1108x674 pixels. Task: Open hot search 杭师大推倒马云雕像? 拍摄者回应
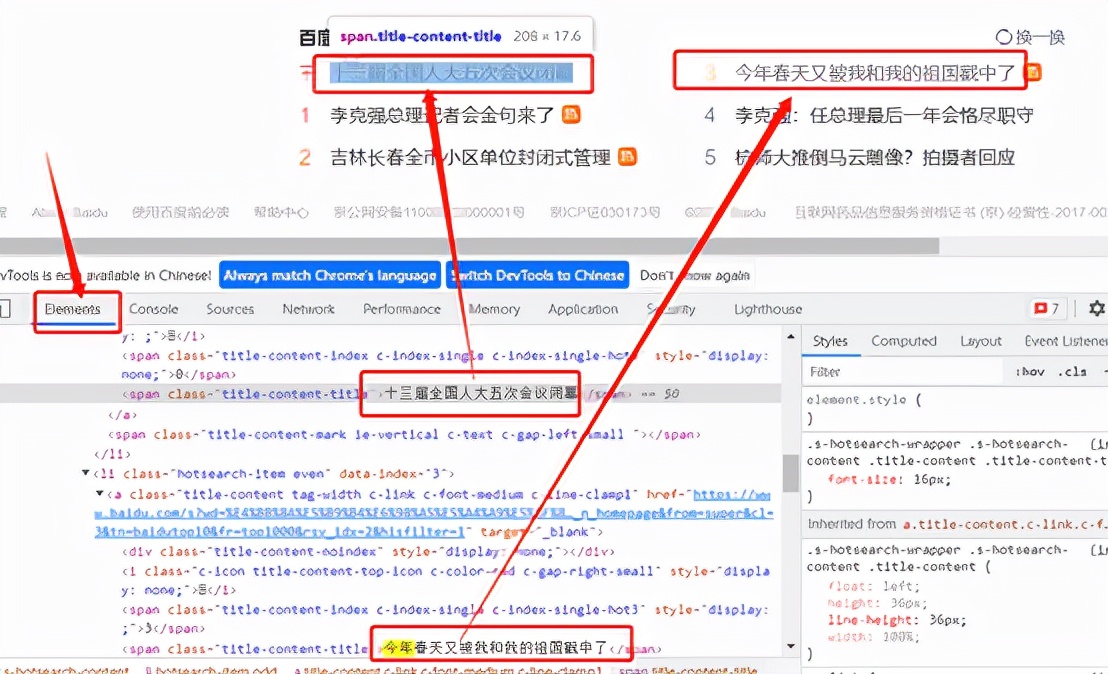[875, 157]
